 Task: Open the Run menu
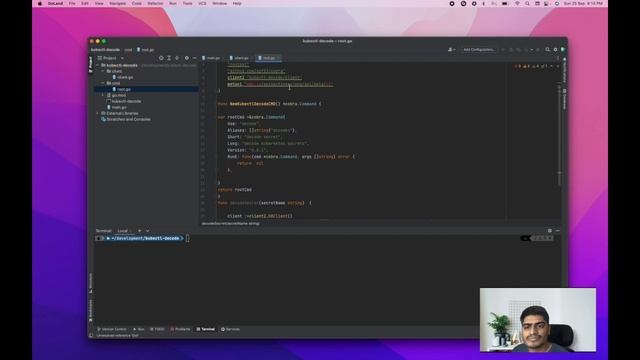click(173, 4)
